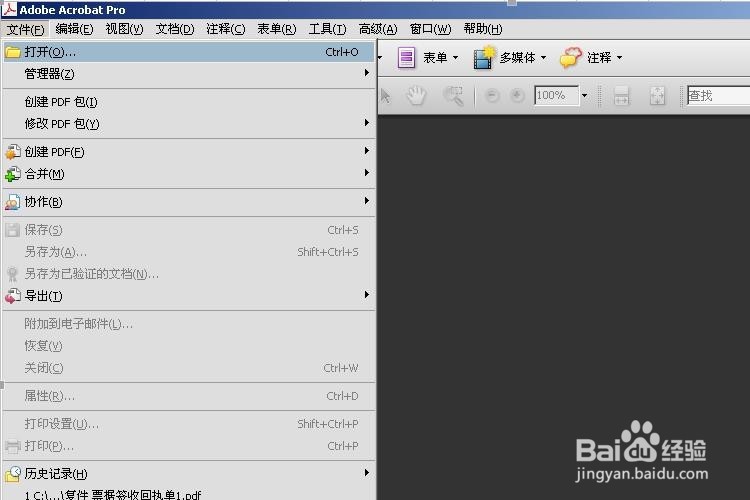
Task: Expand the Create PDF submenu arrow
Action: pos(366,151)
